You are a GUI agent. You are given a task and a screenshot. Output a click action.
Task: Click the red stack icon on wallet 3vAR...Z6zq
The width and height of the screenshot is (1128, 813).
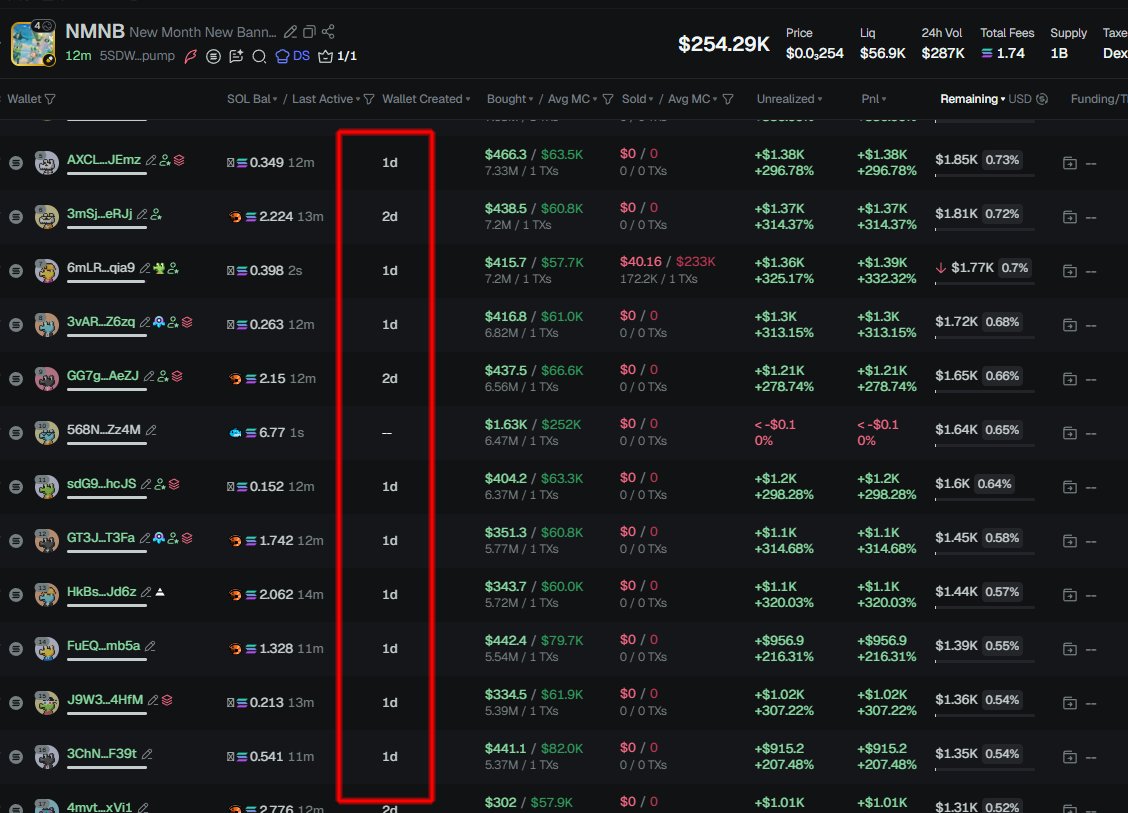coord(187,322)
